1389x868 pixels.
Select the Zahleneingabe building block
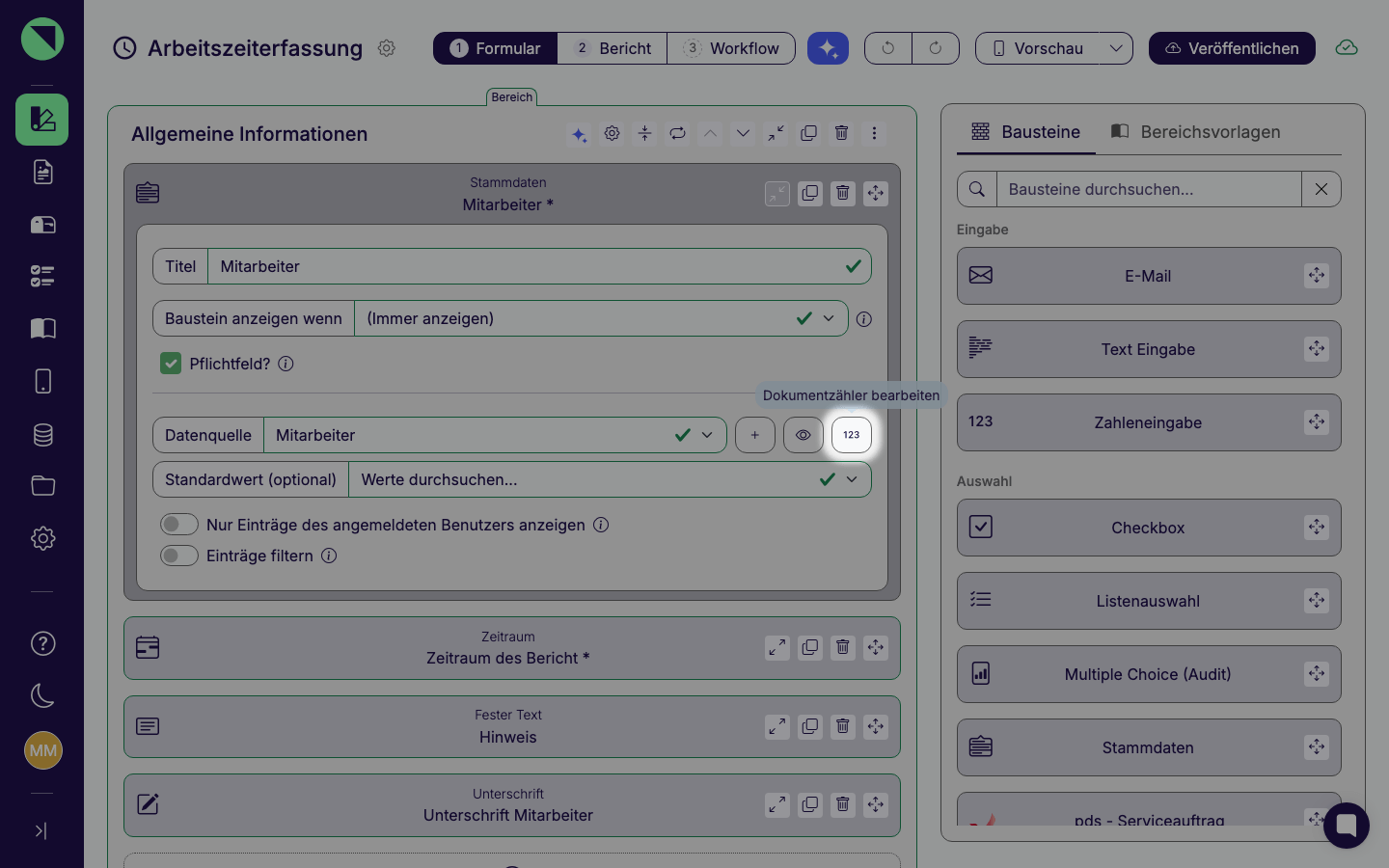(x=1149, y=422)
